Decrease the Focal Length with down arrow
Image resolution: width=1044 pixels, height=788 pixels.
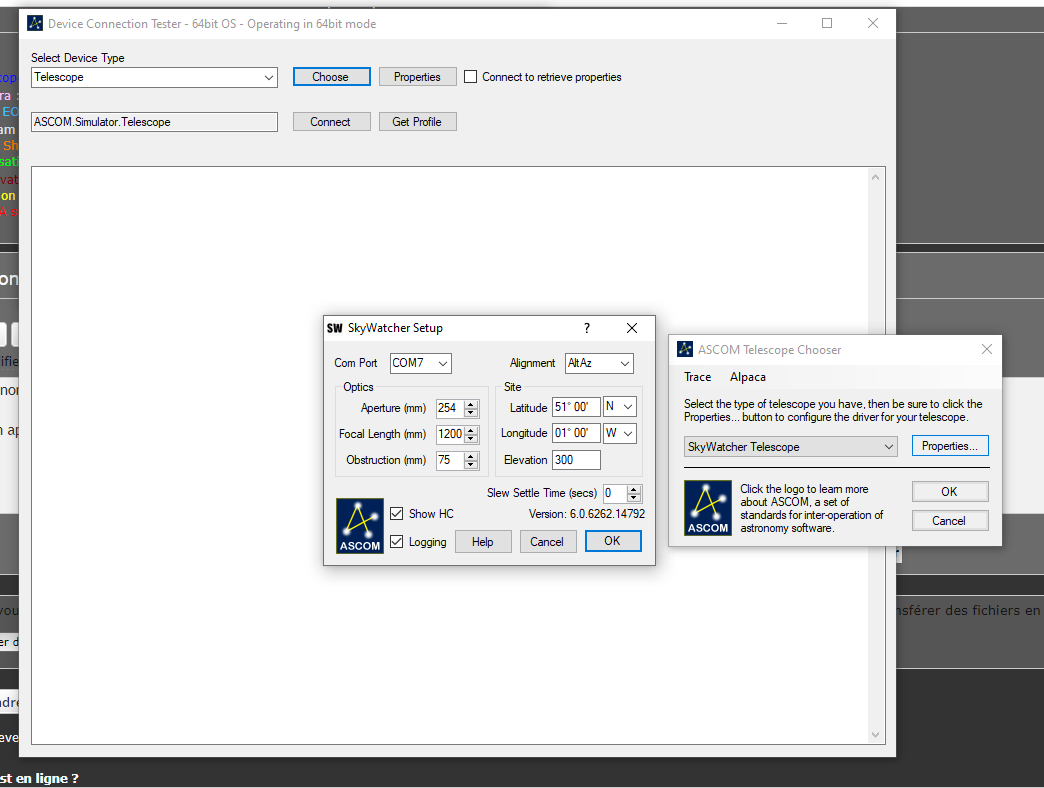(471, 439)
